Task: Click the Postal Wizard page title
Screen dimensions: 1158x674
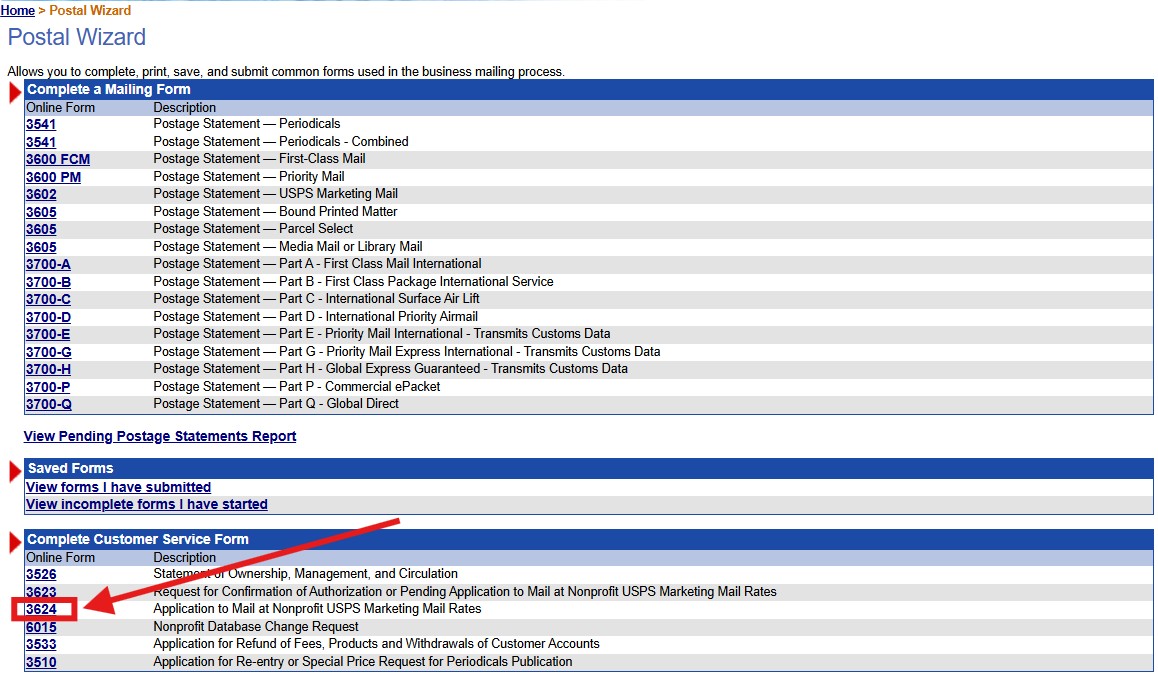Action: pos(77,37)
